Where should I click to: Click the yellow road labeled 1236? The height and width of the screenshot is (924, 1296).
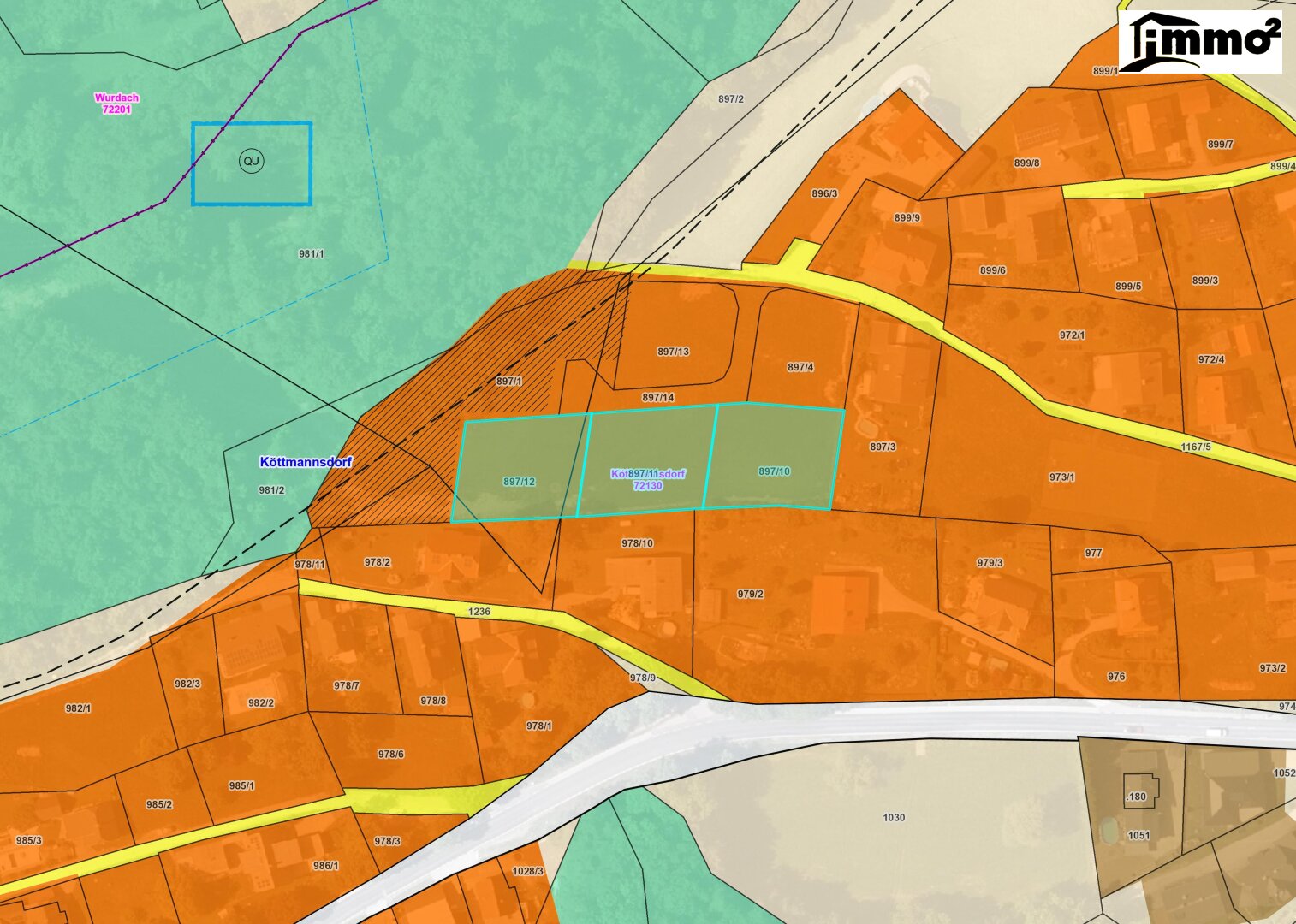point(479,611)
